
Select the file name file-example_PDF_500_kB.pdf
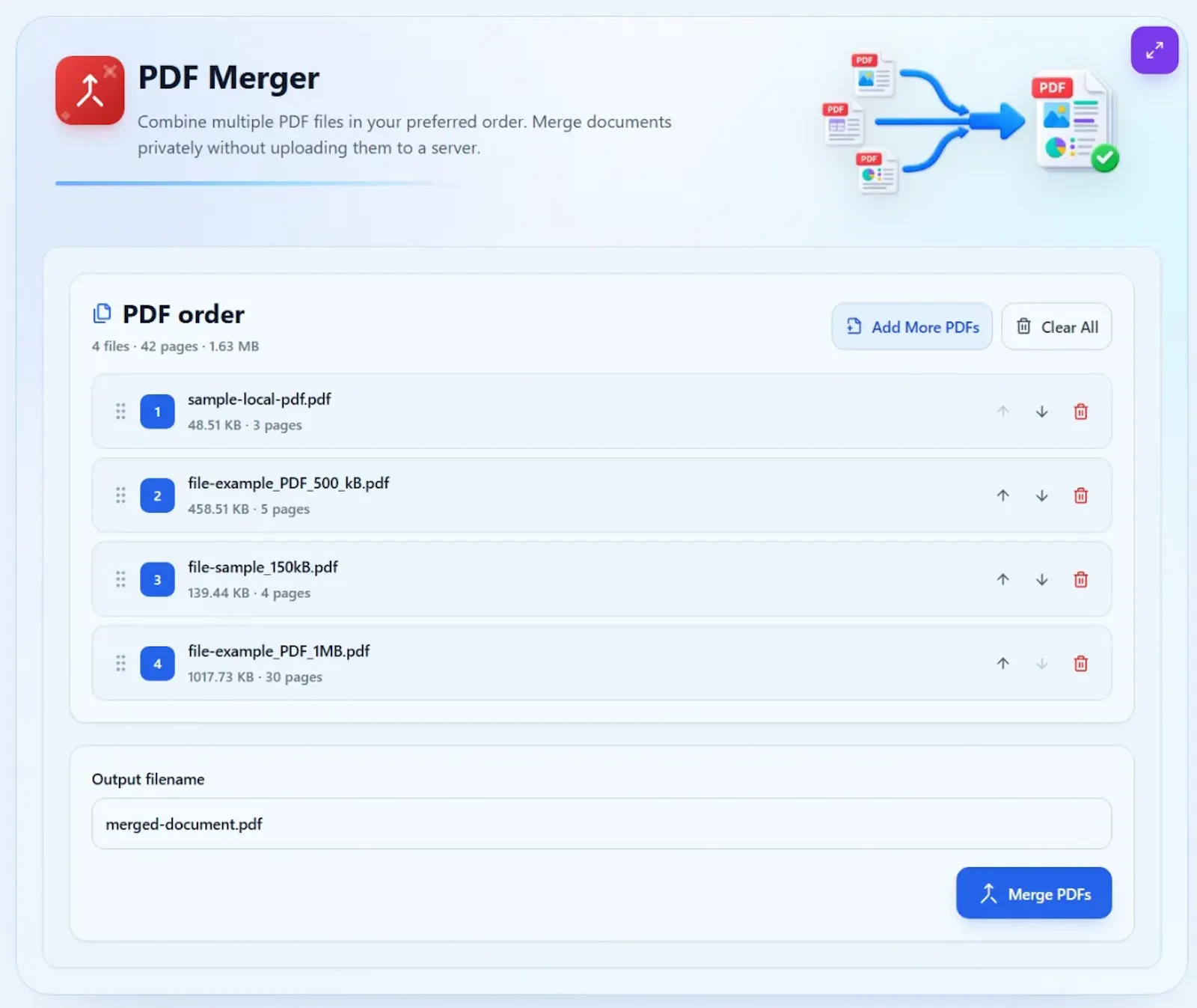288,483
